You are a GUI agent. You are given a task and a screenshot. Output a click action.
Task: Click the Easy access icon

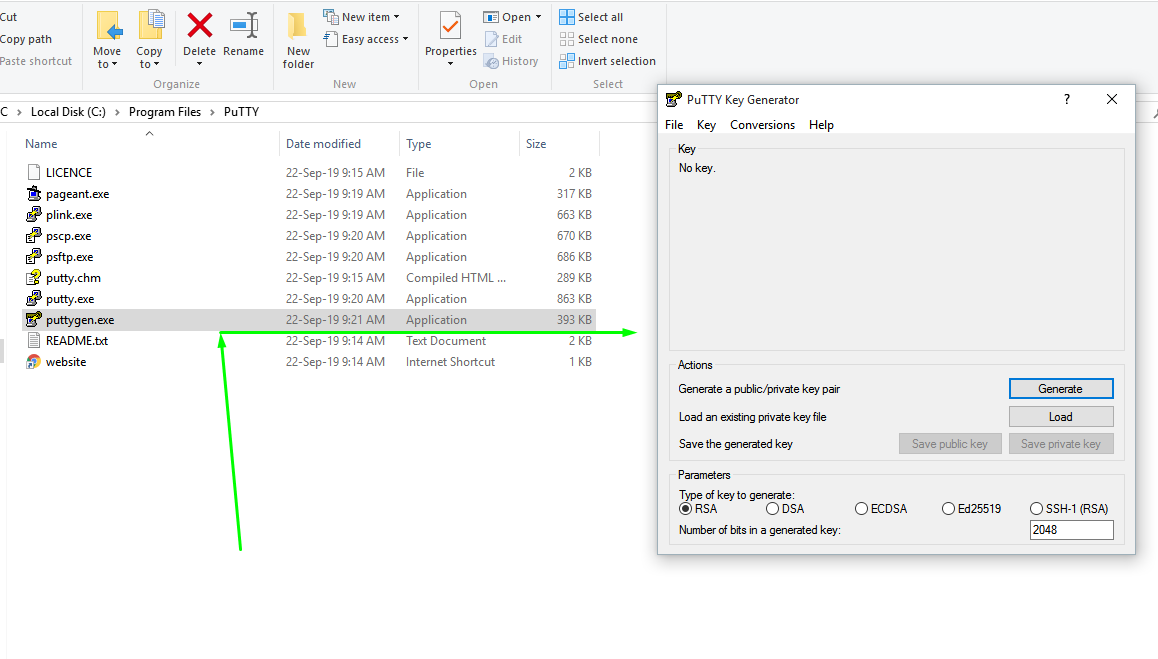331,39
